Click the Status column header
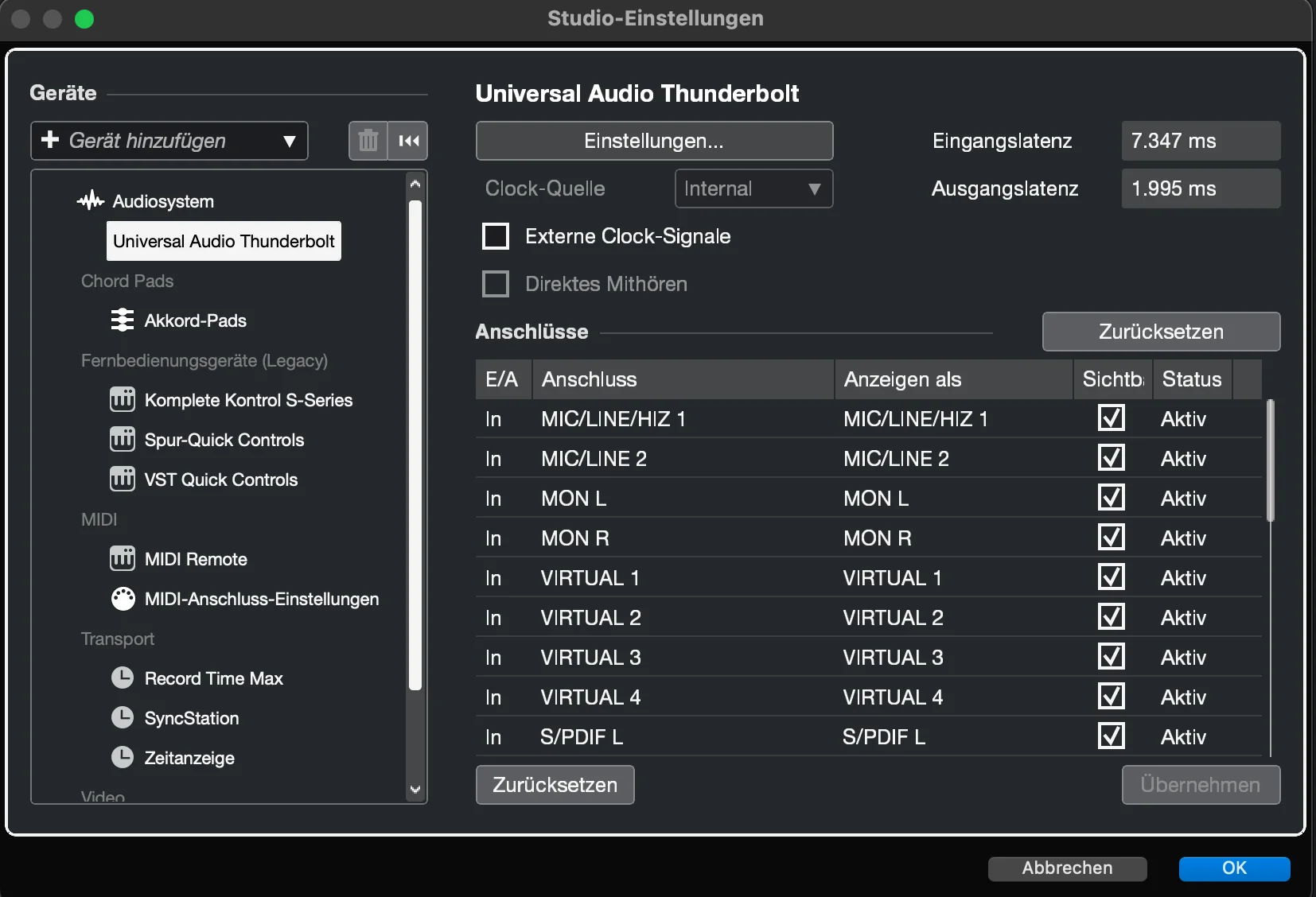The image size is (1316, 897). pyautogui.click(x=1192, y=379)
